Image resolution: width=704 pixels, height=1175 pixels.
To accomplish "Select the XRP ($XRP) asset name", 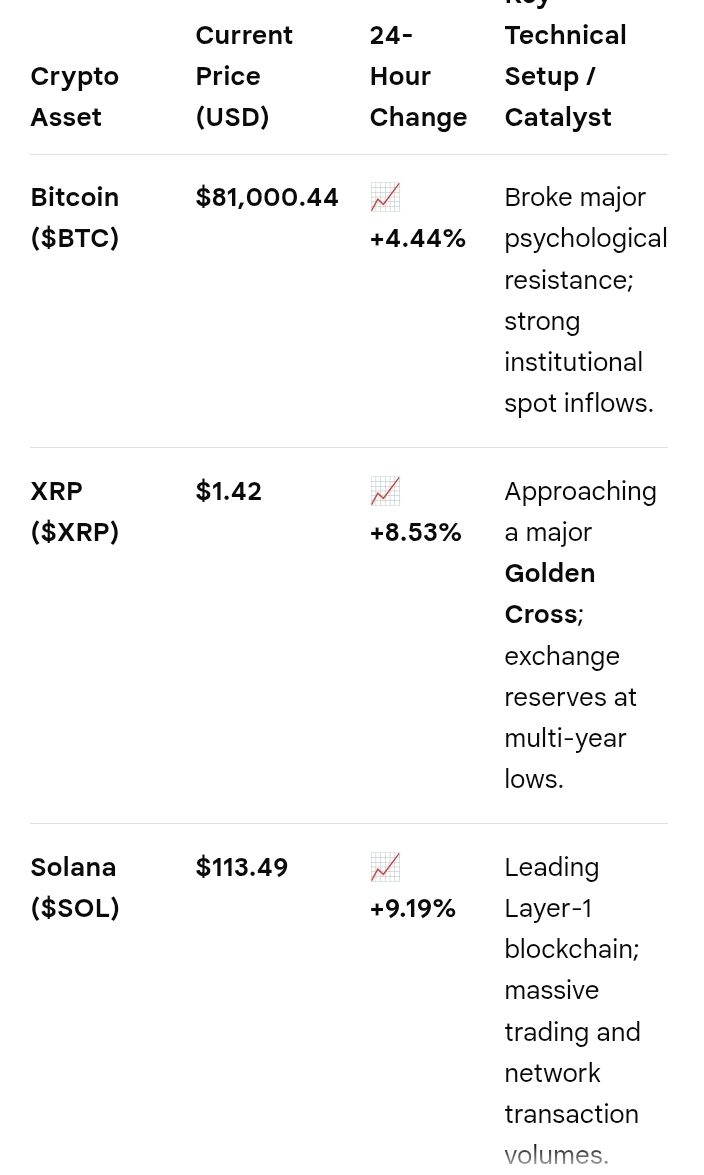I will pos(75,511).
